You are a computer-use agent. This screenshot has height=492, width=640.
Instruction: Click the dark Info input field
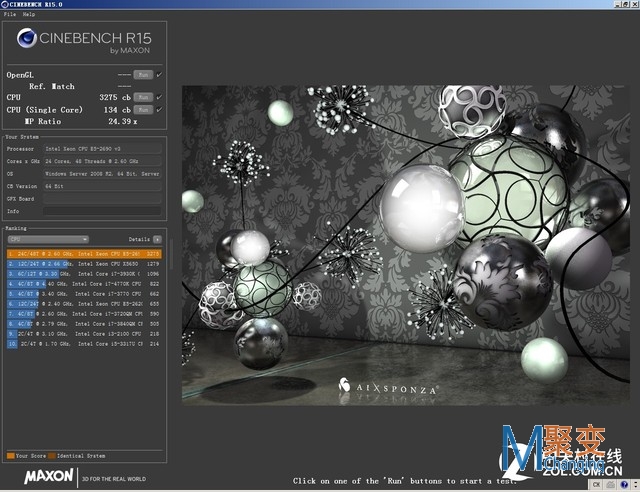click(x=102, y=211)
